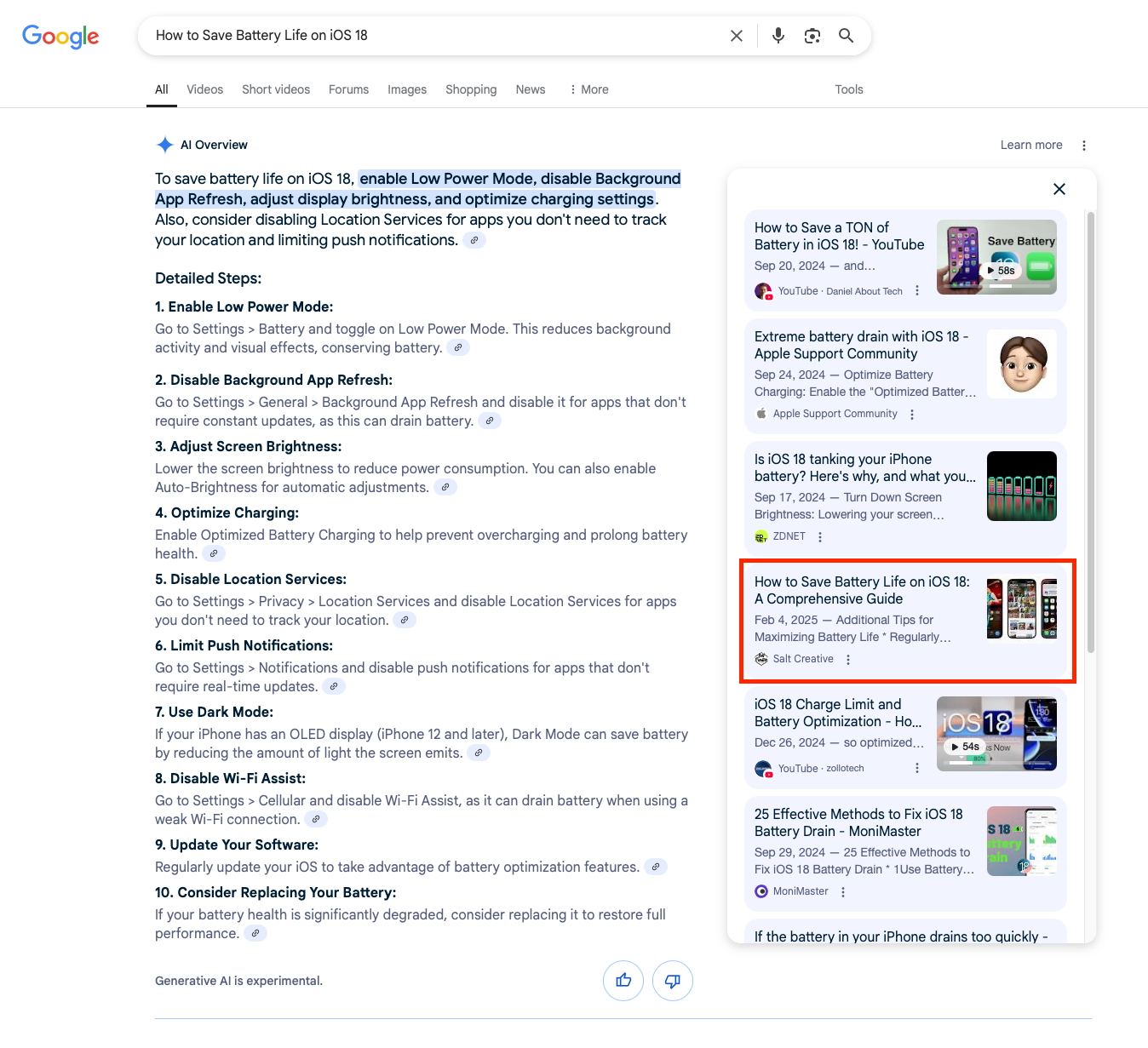Viewport: 1148px width, 1048px height.
Task: Open source link for Low Power Mode step
Action: pos(458,348)
